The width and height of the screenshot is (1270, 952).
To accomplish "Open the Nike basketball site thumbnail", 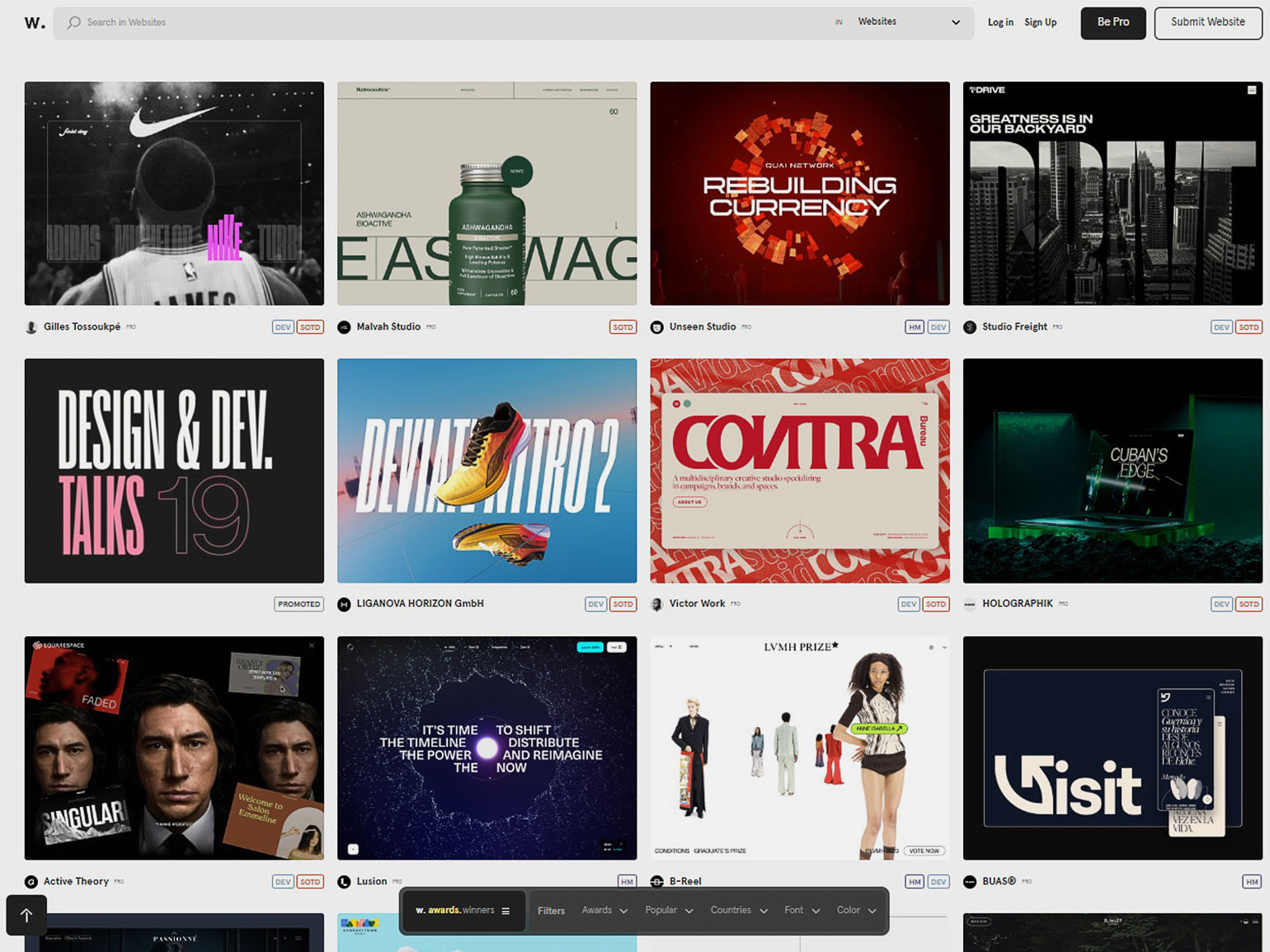I will click(174, 193).
